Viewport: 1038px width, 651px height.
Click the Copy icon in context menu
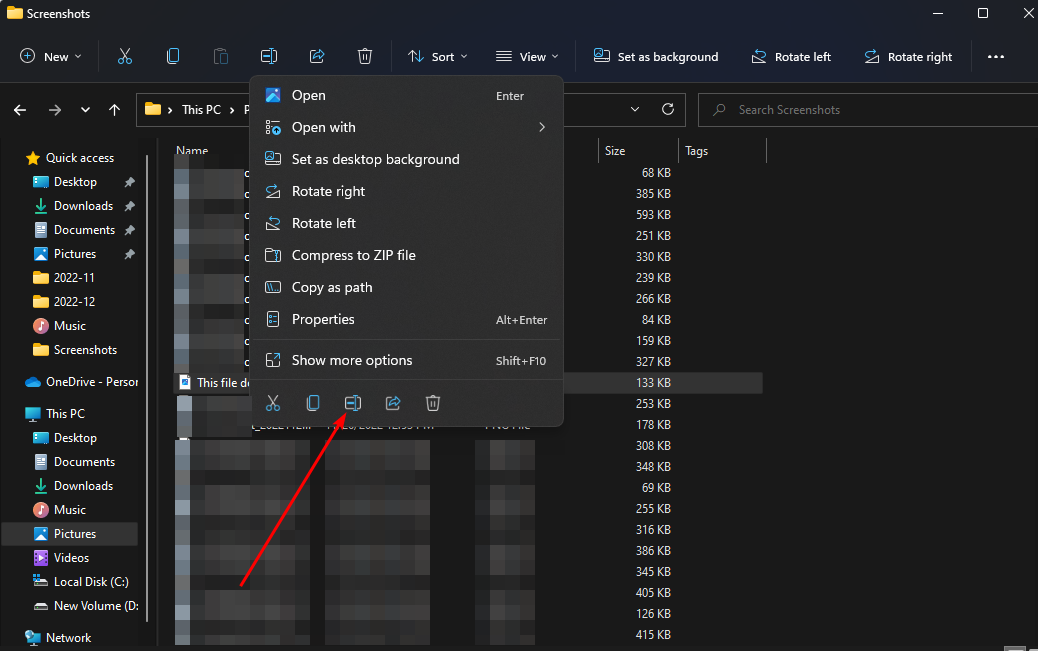313,403
